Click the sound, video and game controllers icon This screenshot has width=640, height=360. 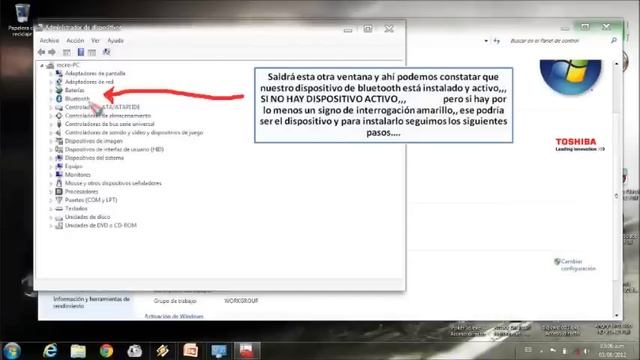59,132
